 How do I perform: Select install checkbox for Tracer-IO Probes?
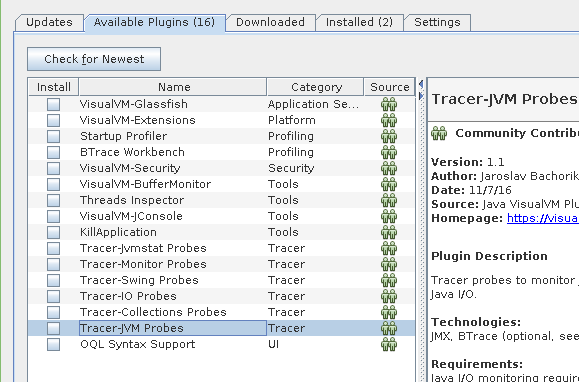[x=53, y=296]
